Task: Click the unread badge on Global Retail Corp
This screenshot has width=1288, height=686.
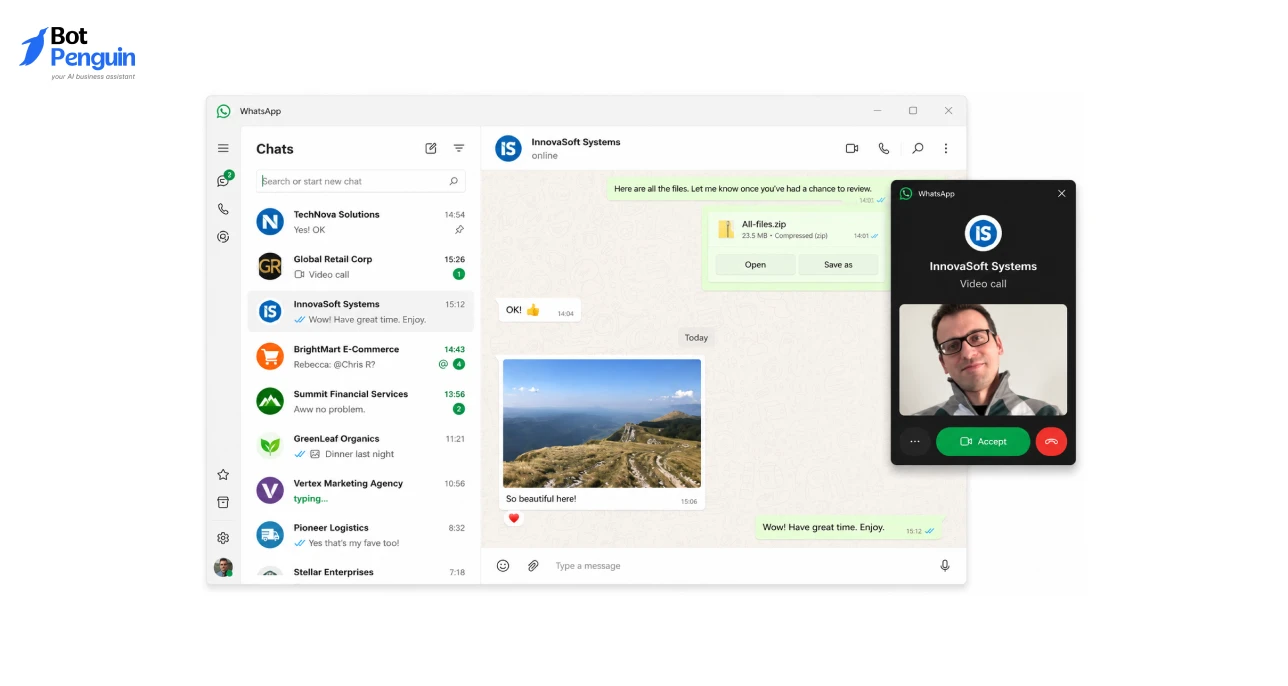Action: coord(459,274)
